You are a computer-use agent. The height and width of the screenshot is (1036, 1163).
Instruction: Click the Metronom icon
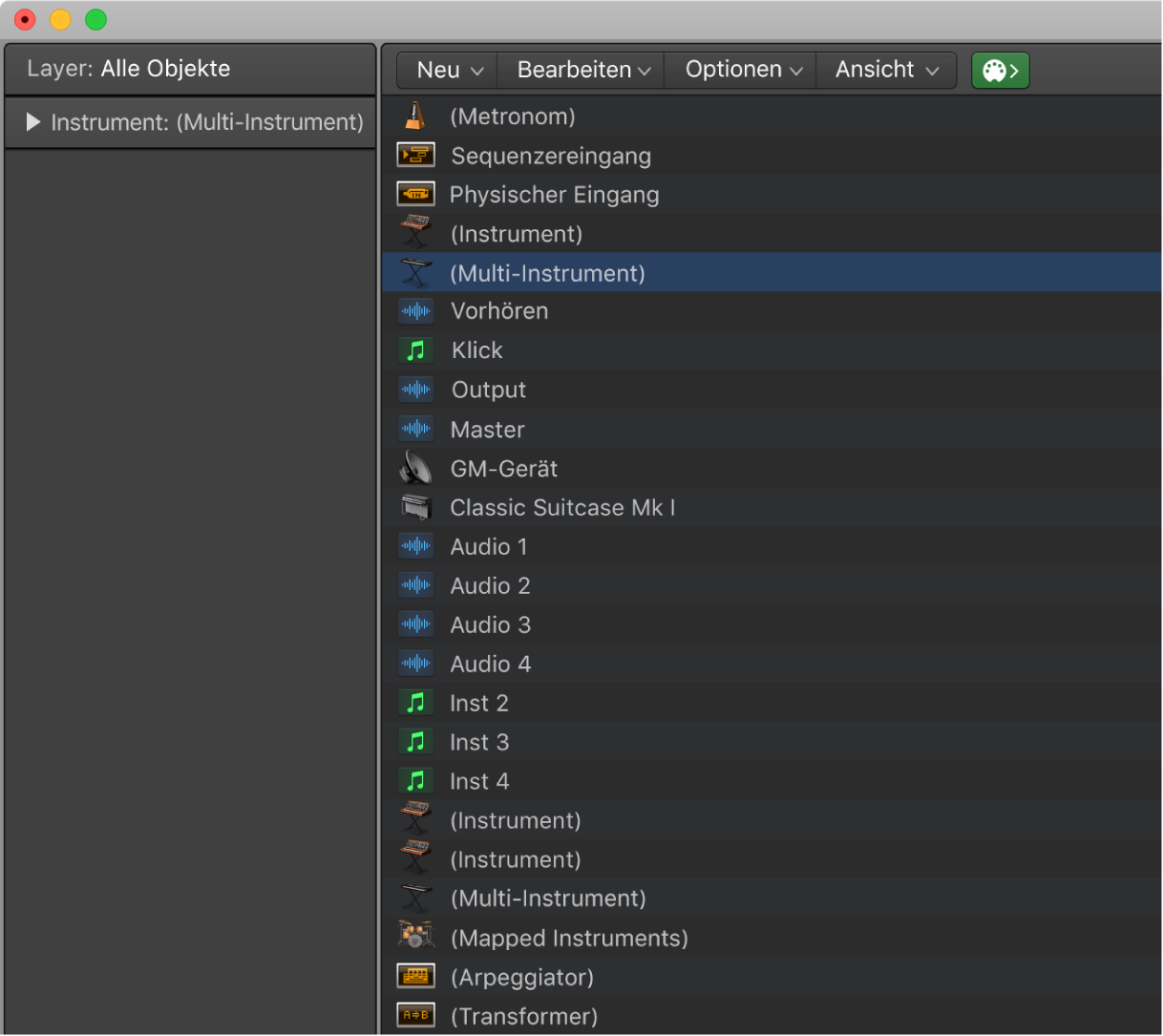click(414, 116)
